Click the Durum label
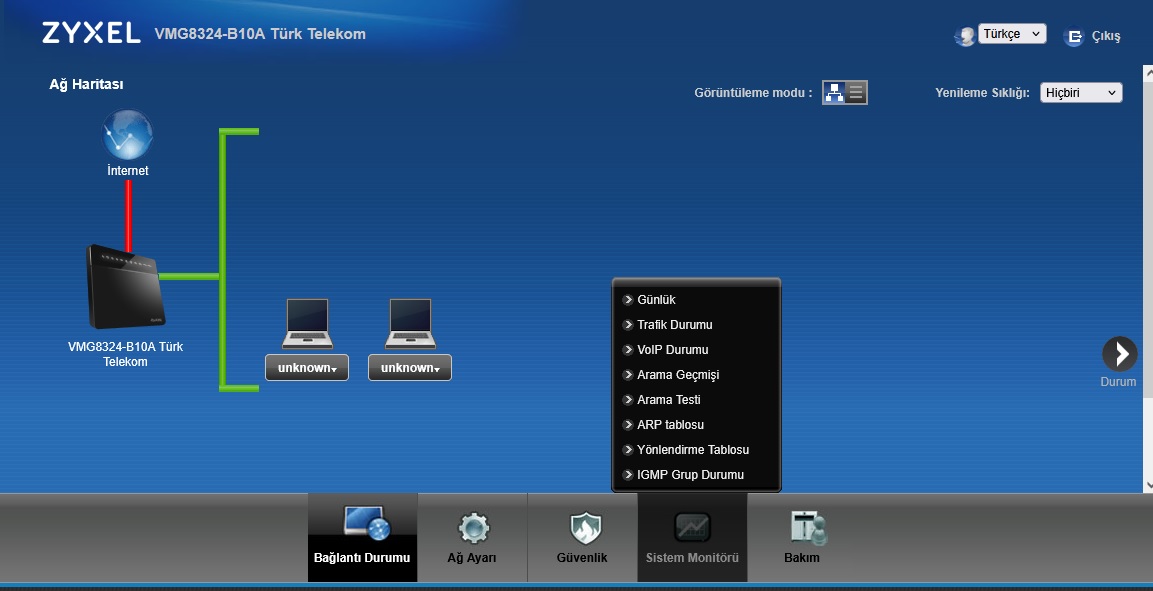1153x591 pixels. click(1118, 382)
